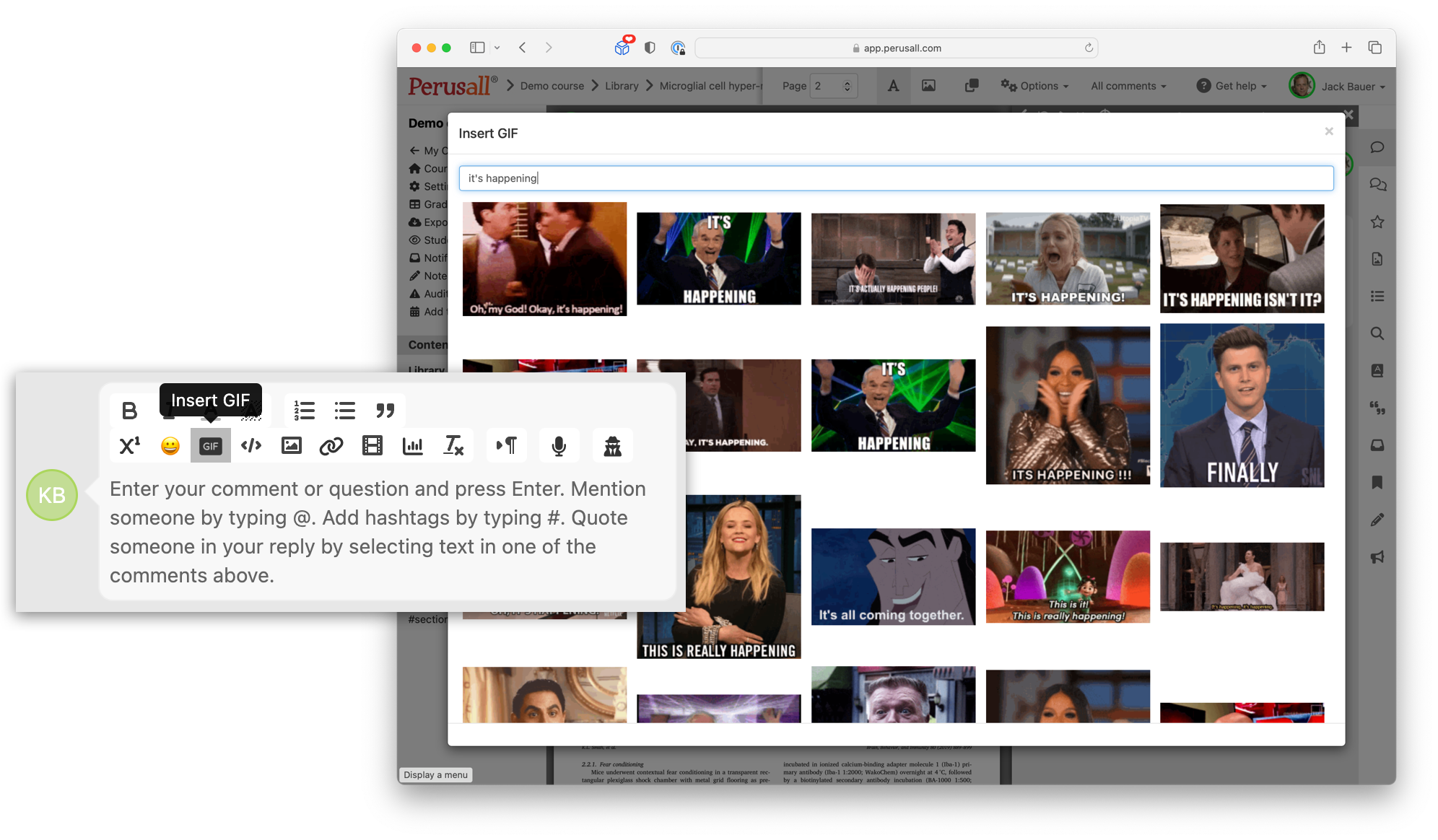
Task: Apply superscript formatting
Action: (130, 446)
